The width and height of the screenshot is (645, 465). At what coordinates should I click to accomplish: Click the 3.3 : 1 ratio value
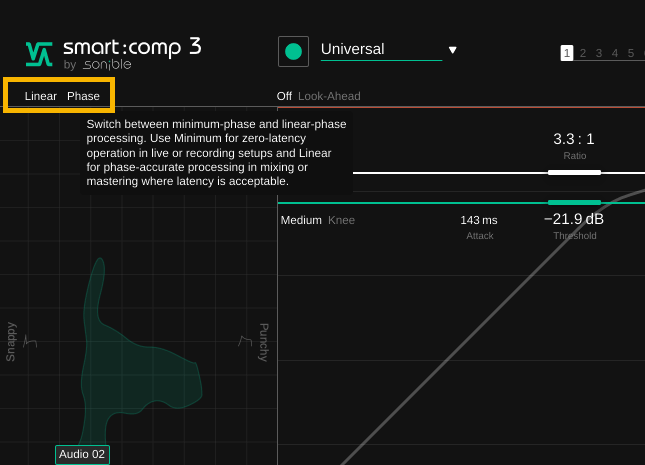[x=574, y=139]
